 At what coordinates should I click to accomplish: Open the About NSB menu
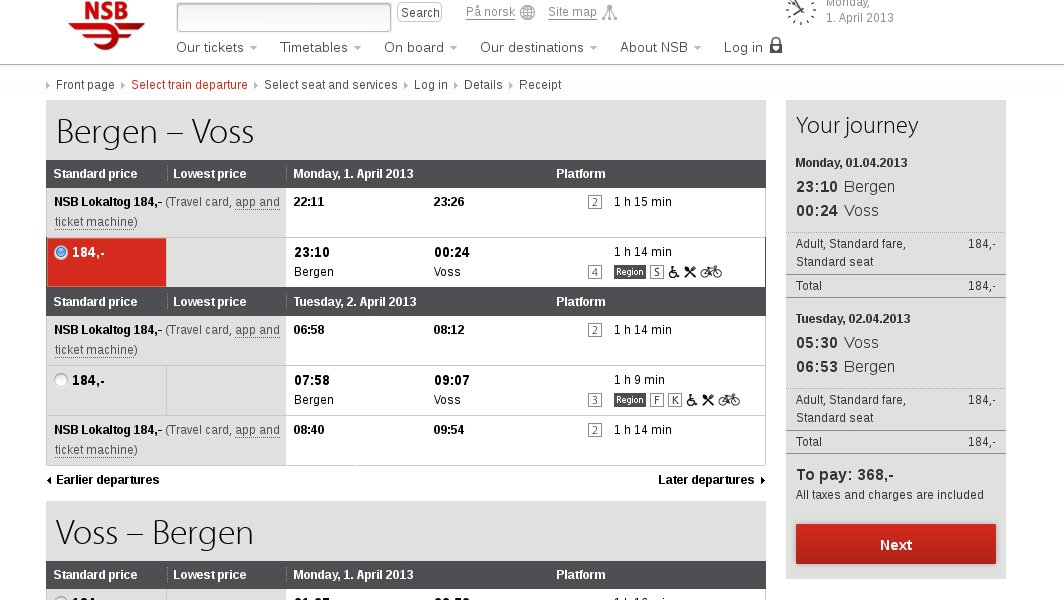[x=660, y=47]
